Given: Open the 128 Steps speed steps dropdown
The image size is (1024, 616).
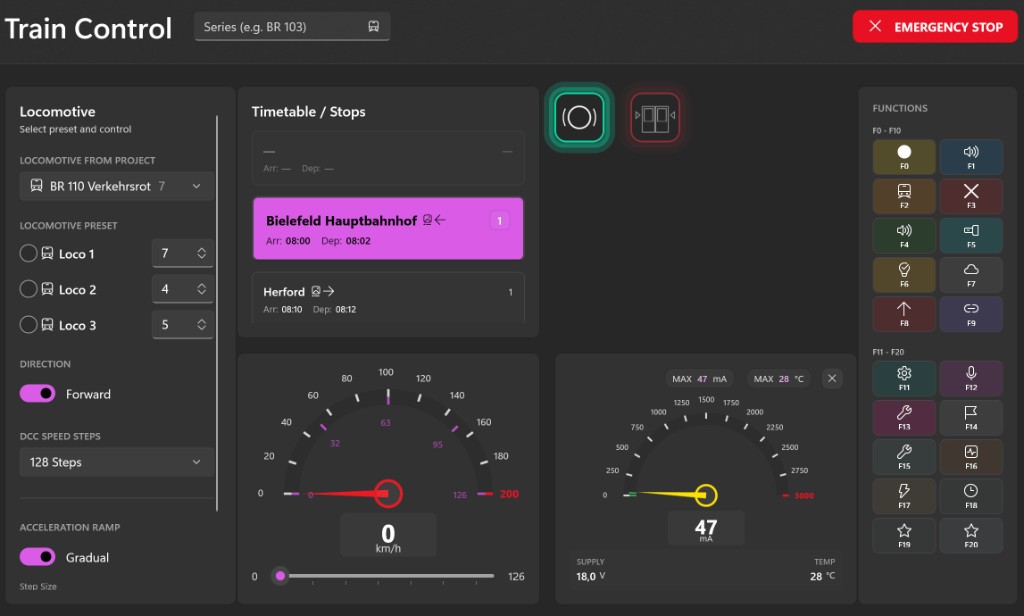Looking at the screenshot, I should [x=116, y=462].
